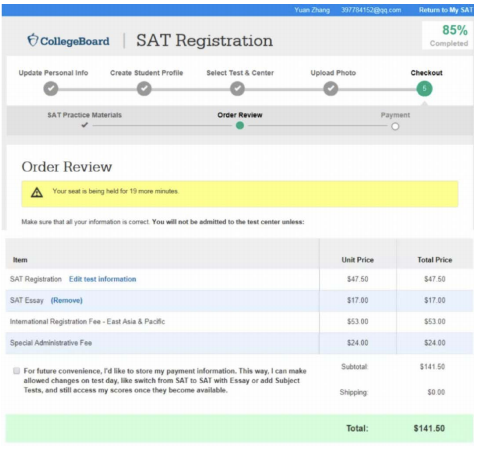The image size is (479, 450).
Task: Click the shipping amount $0.00
Action: pyautogui.click(x=436, y=392)
